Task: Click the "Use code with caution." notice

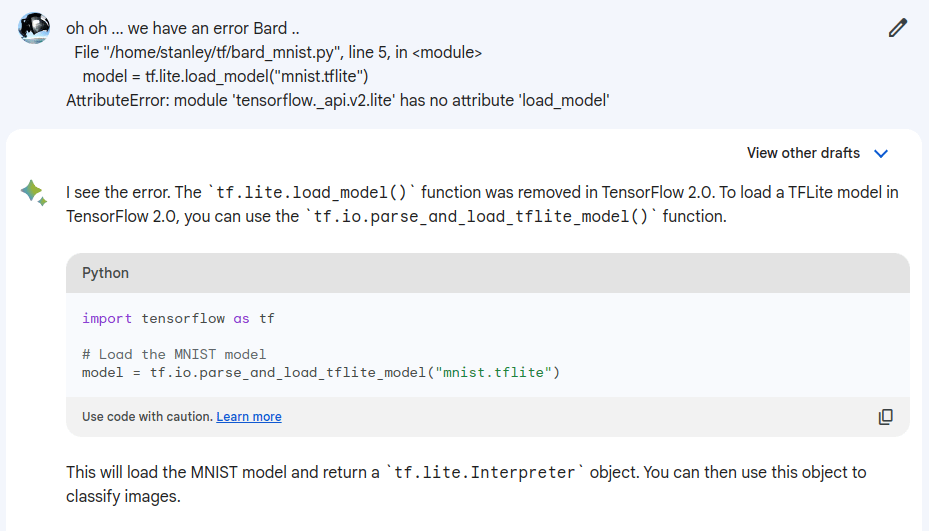Action: pos(147,417)
